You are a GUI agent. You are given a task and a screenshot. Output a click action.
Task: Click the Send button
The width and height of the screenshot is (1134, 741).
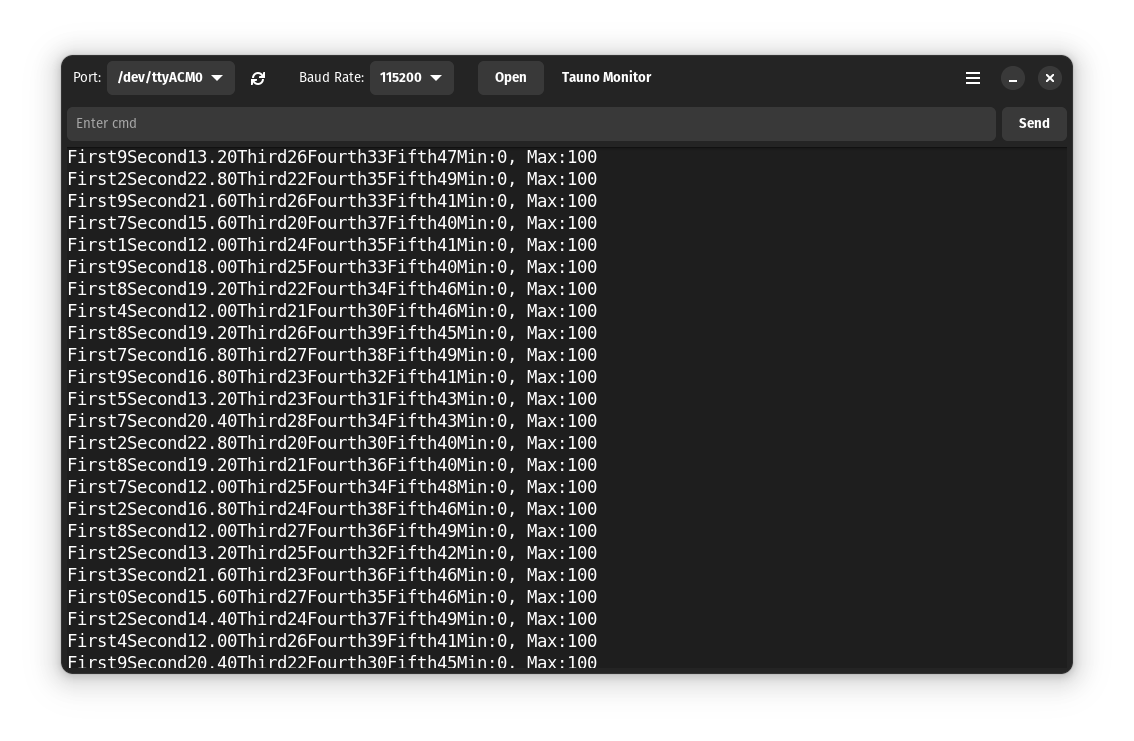coord(1033,124)
